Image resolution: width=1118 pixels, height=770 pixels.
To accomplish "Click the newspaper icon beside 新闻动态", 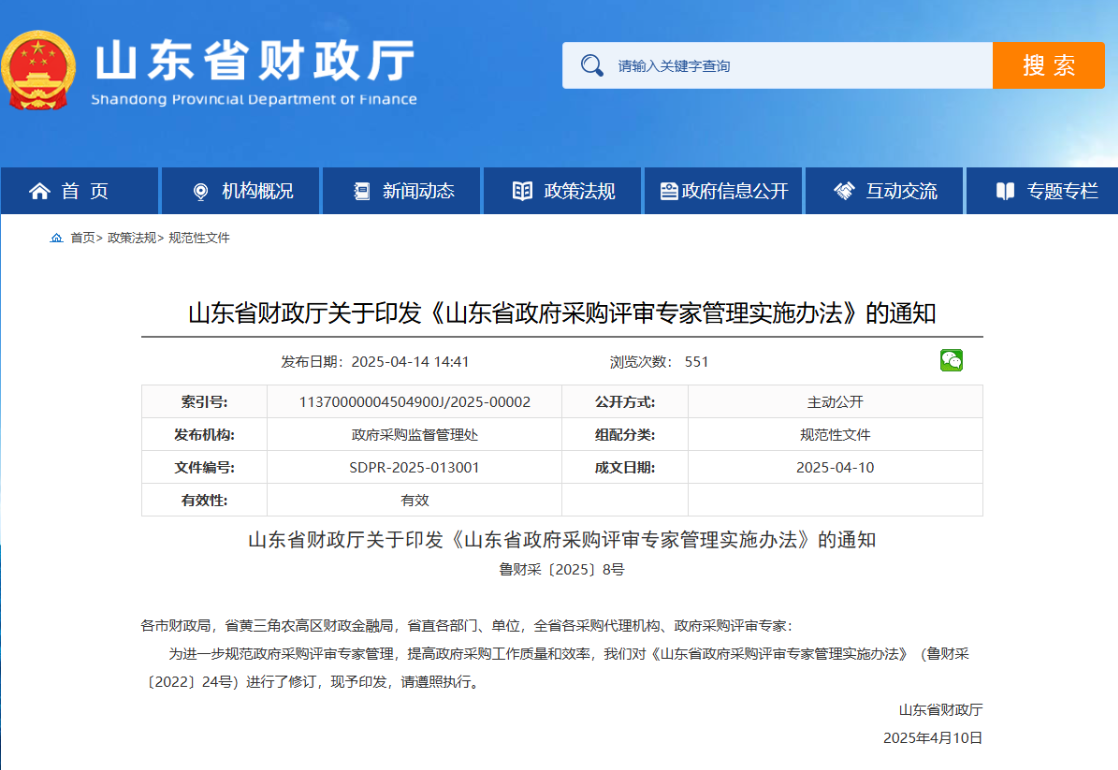I will (361, 191).
